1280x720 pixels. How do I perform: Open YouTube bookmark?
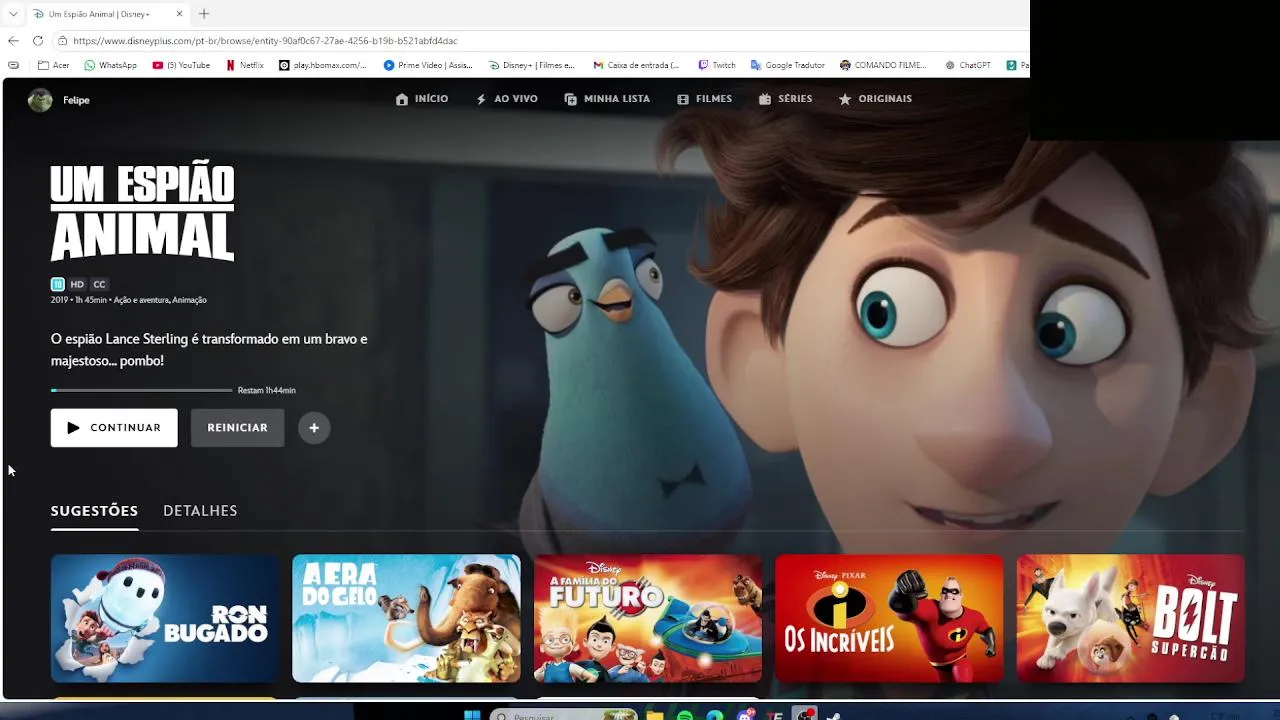(181, 65)
